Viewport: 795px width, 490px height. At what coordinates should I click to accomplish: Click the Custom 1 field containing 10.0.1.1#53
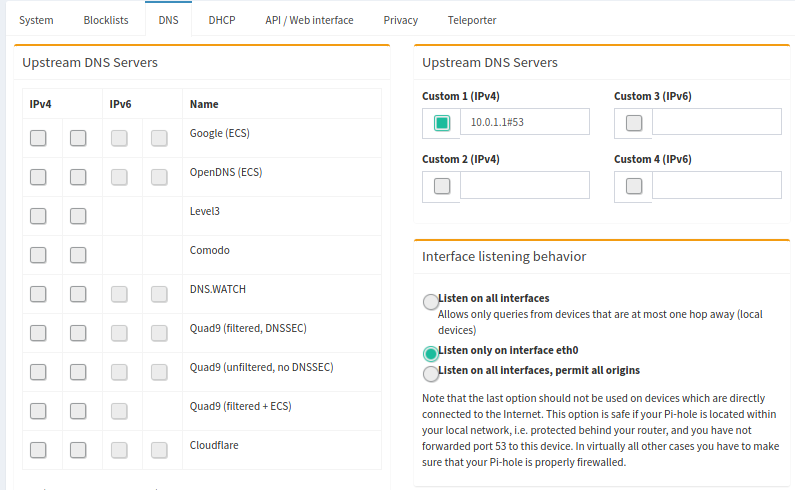[x=524, y=122]
